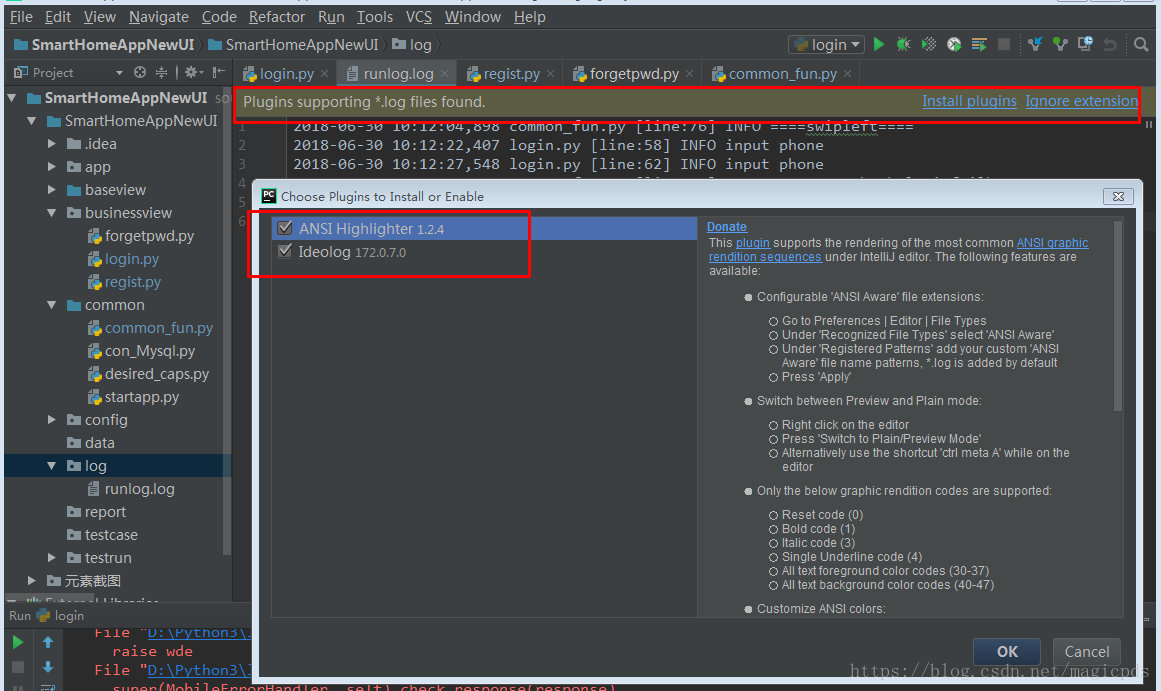
Task: Click the Down the stack trace arrow
Action: [x=48, y=667]
